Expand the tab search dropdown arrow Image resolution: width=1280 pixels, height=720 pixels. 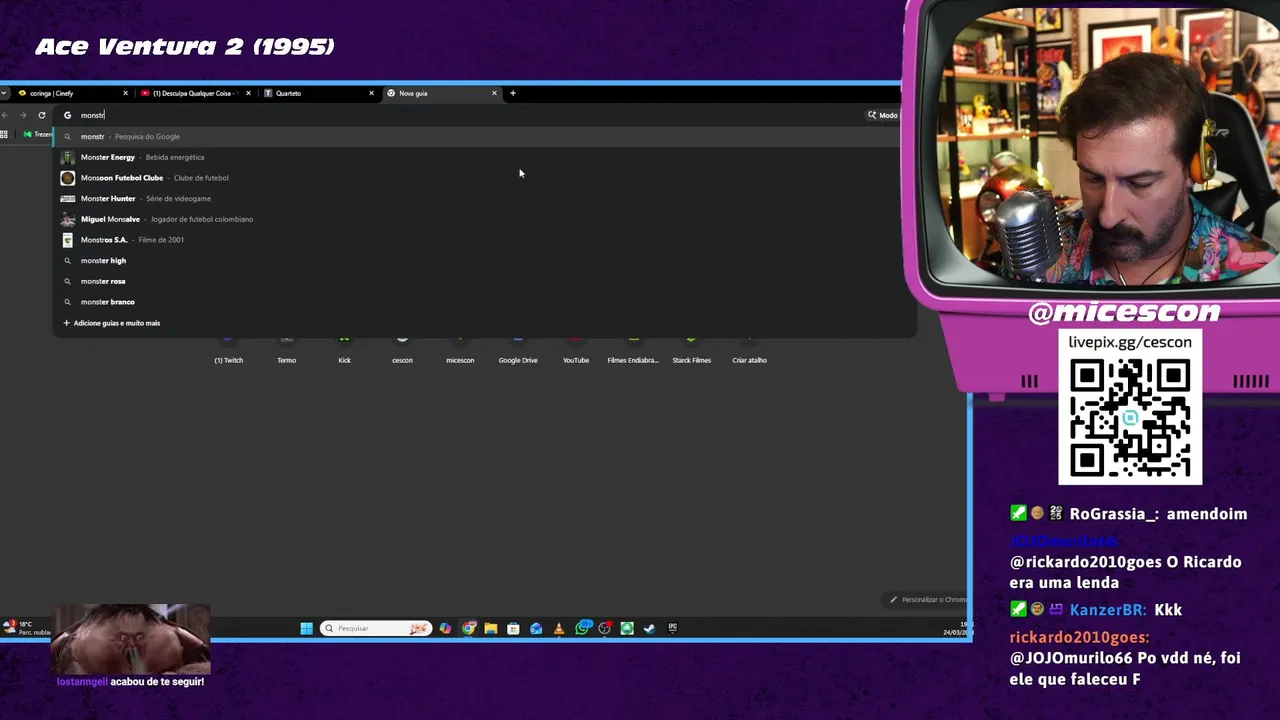tap(5, 93)
